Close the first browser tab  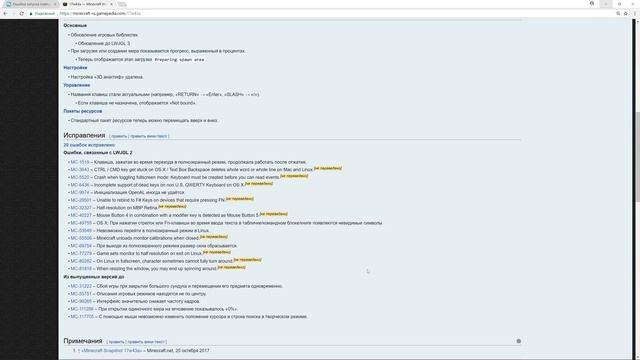pos(55,4)
